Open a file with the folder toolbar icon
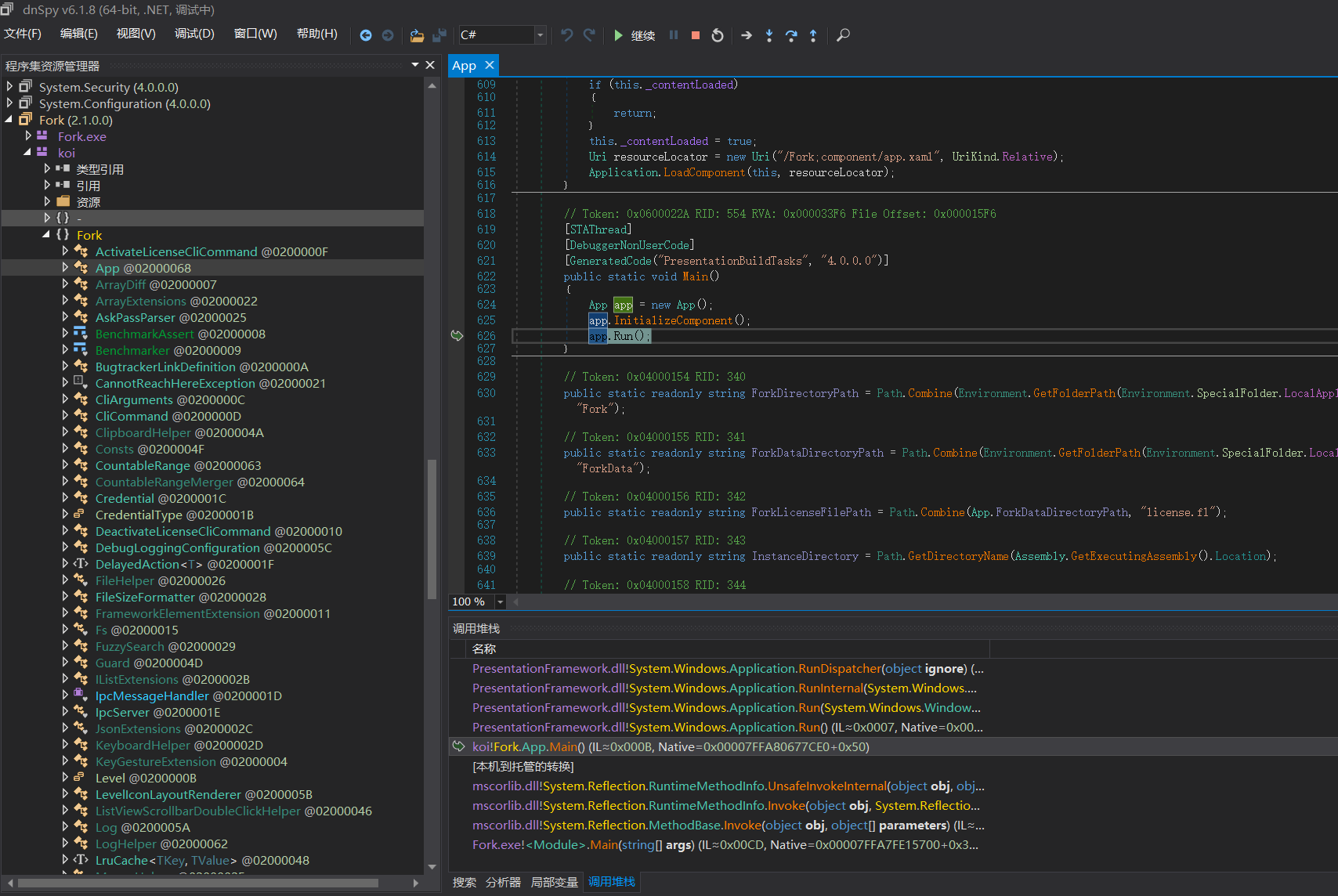Screen dimensions: 1338x896 point(417,35)
